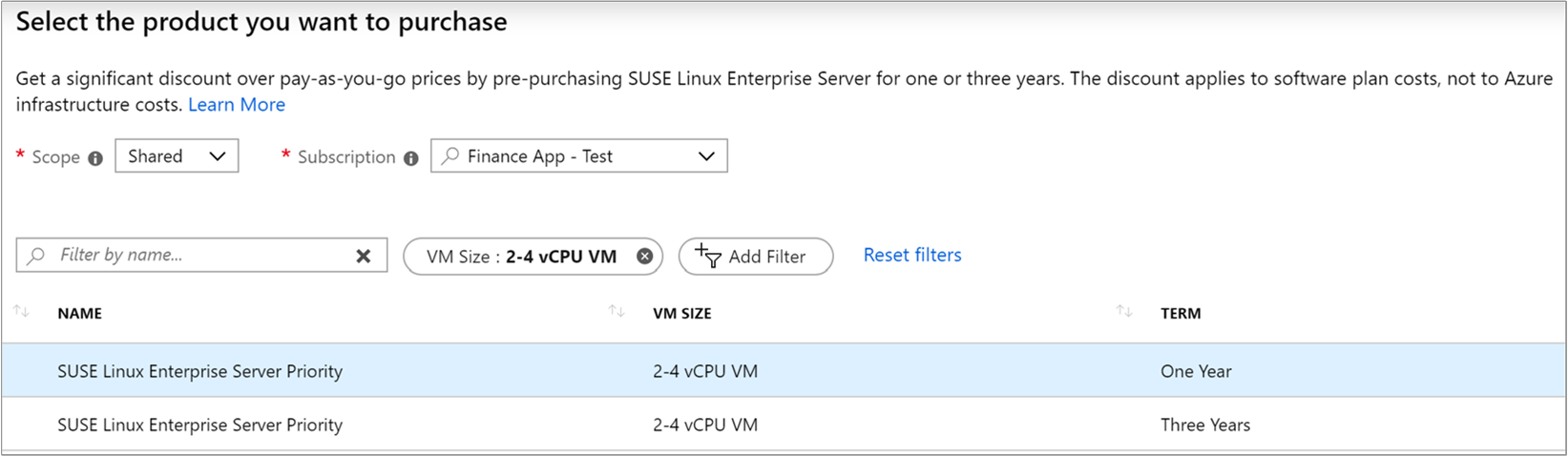Viewport: 1568px width, 456px height.
Task: Click the Subscription info icon
Action: point(410,158)
